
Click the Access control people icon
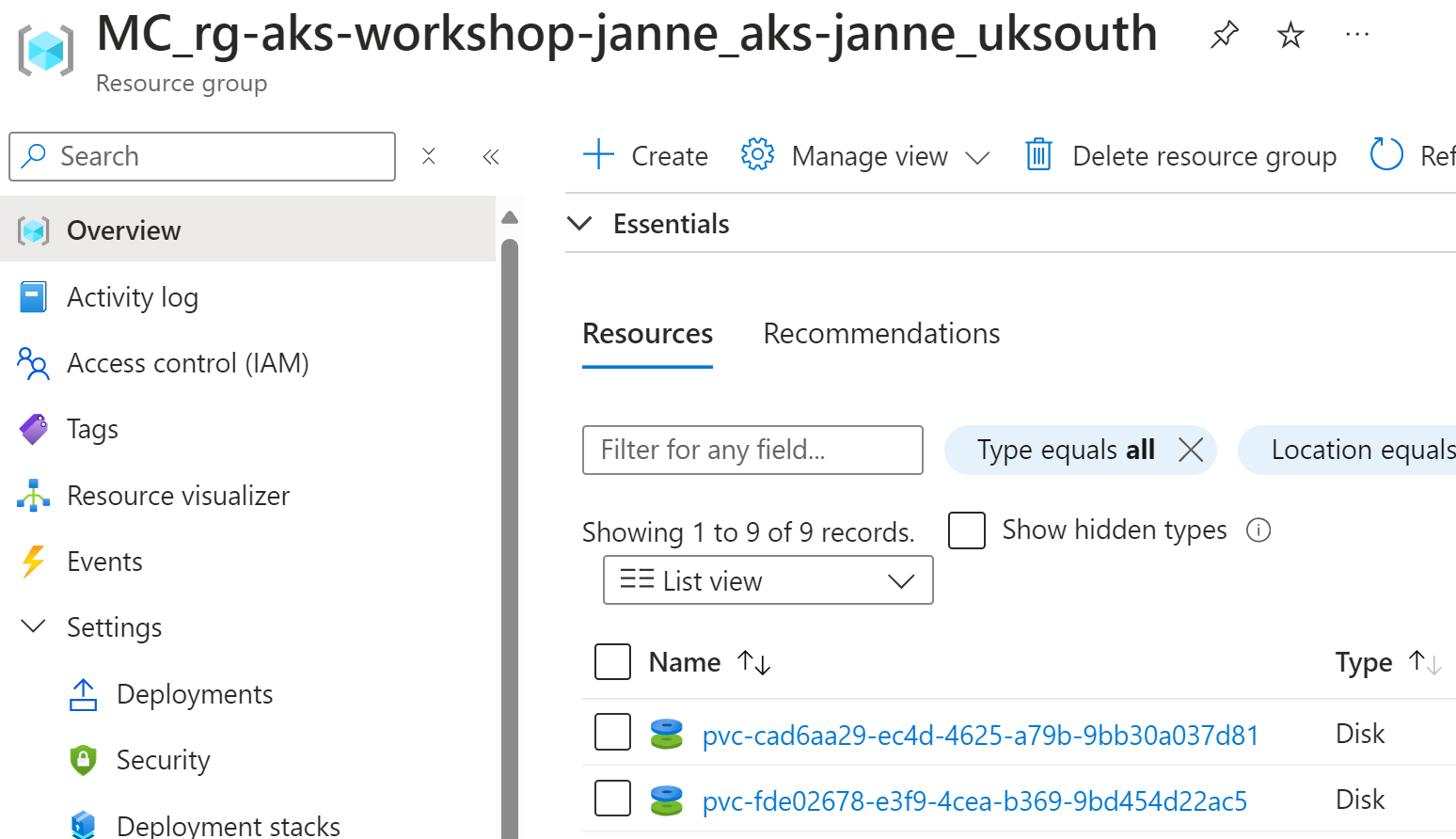coord(33,363)
